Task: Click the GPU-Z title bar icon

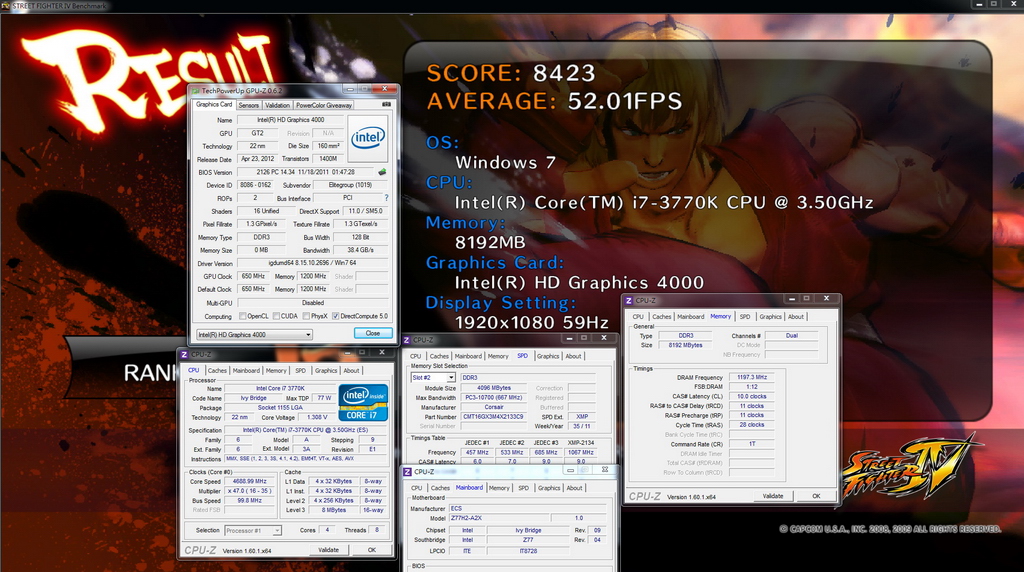Action: tap(195, 90)
